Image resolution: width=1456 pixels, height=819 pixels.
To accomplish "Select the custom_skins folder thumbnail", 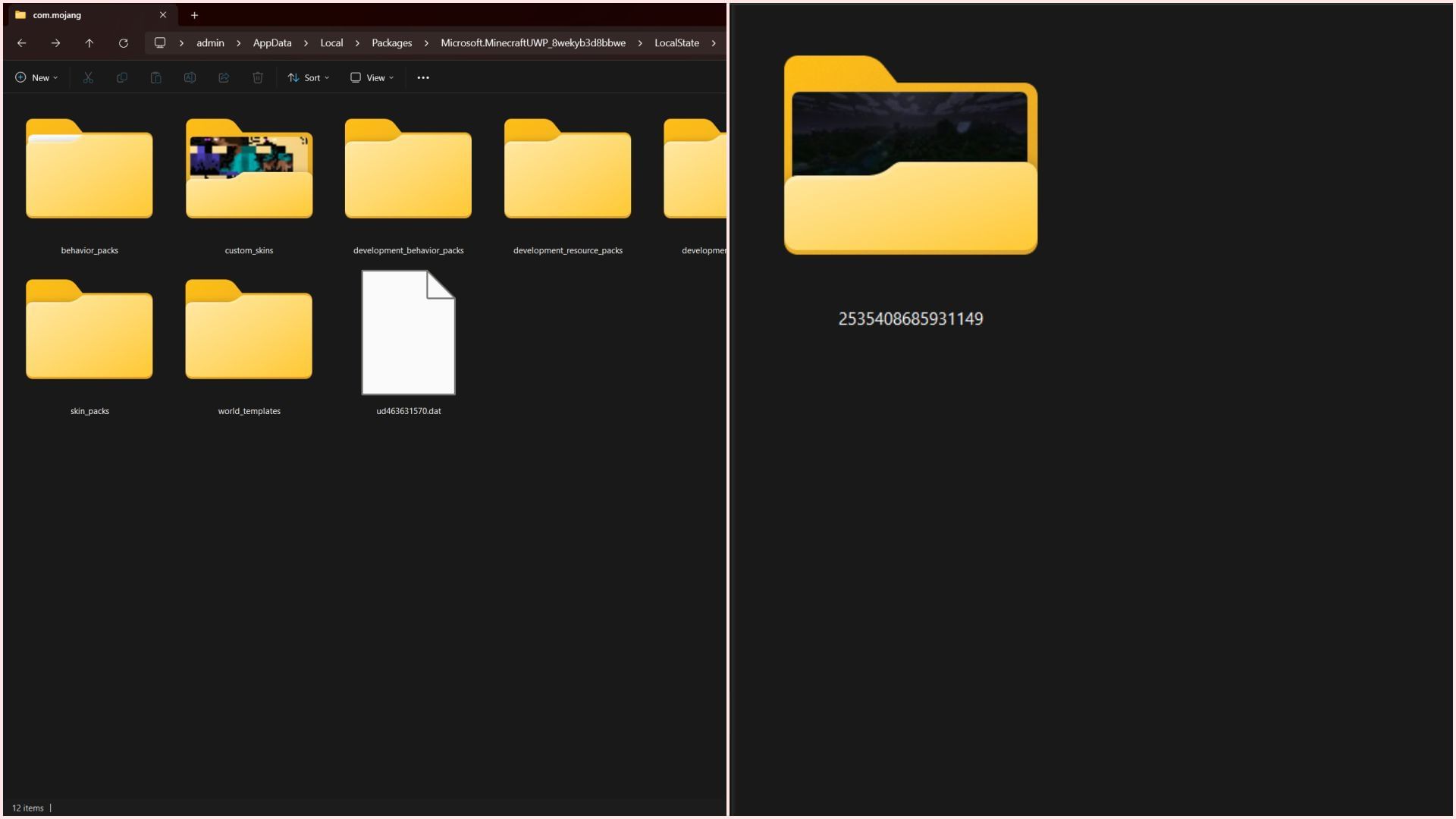I will point(249,171).
